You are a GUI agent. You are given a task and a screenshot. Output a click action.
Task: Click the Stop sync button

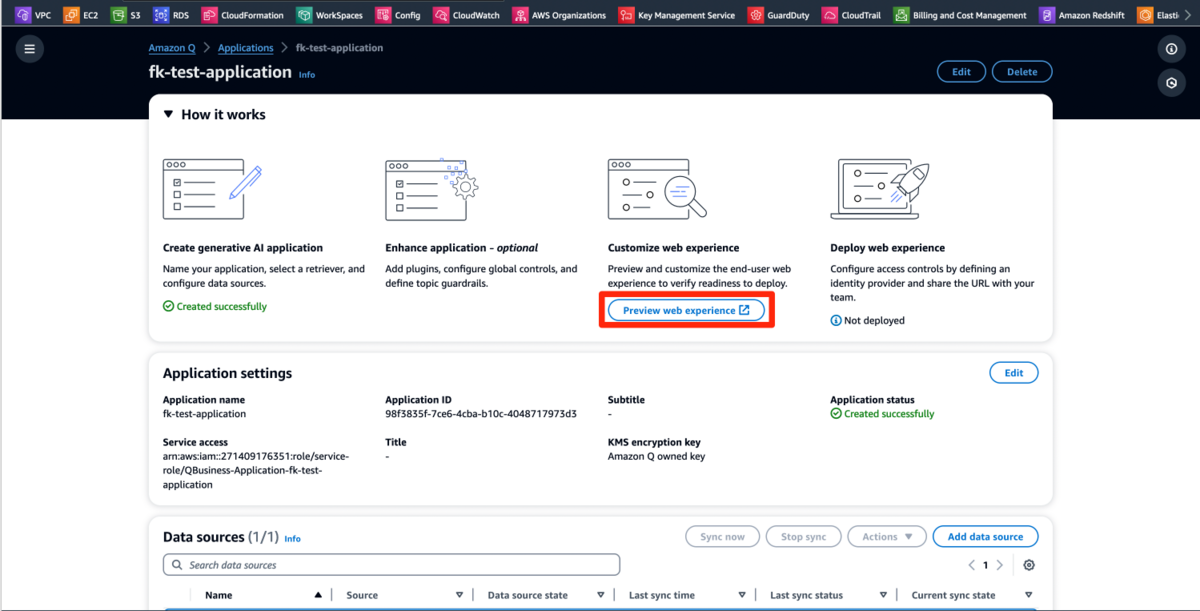pos(804,537)
